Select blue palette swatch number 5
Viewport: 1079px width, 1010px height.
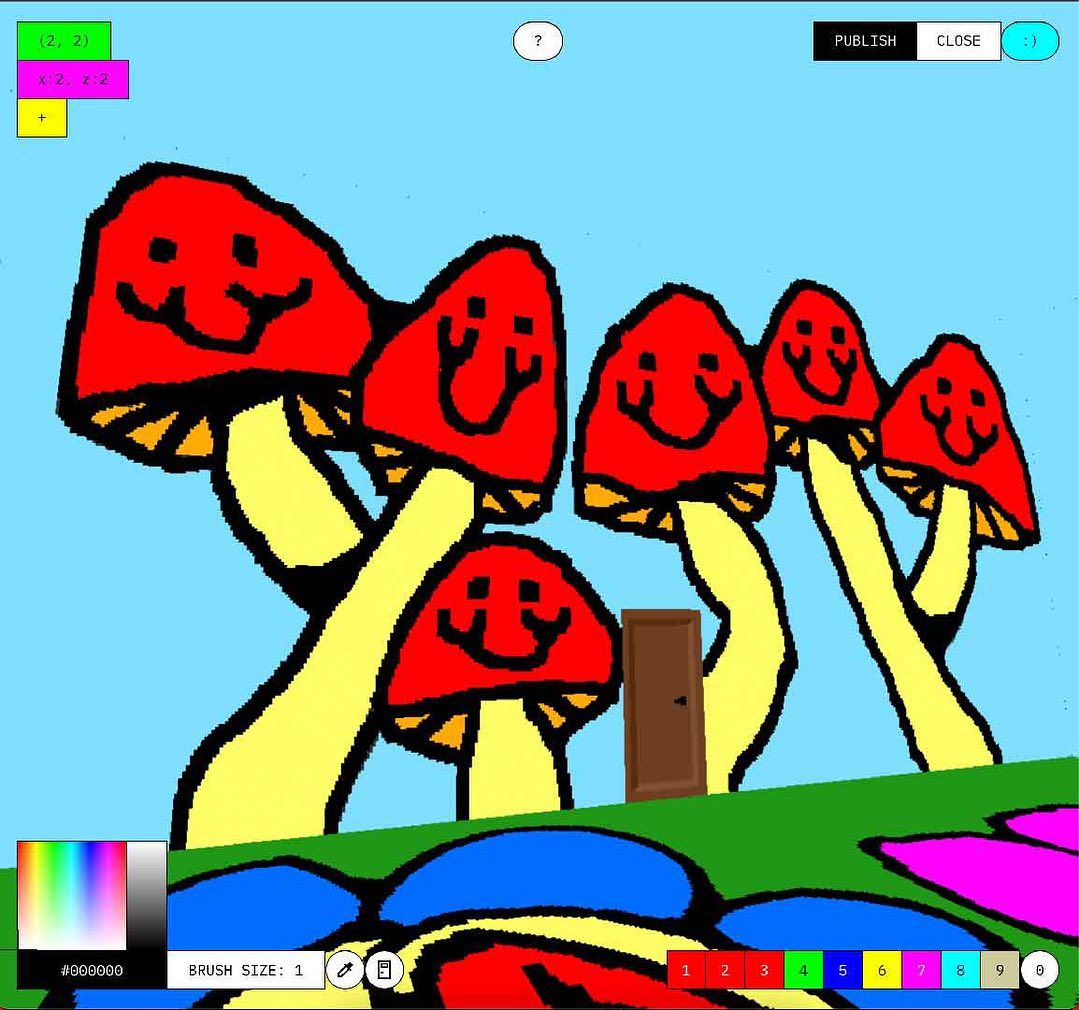pos(842,969)
